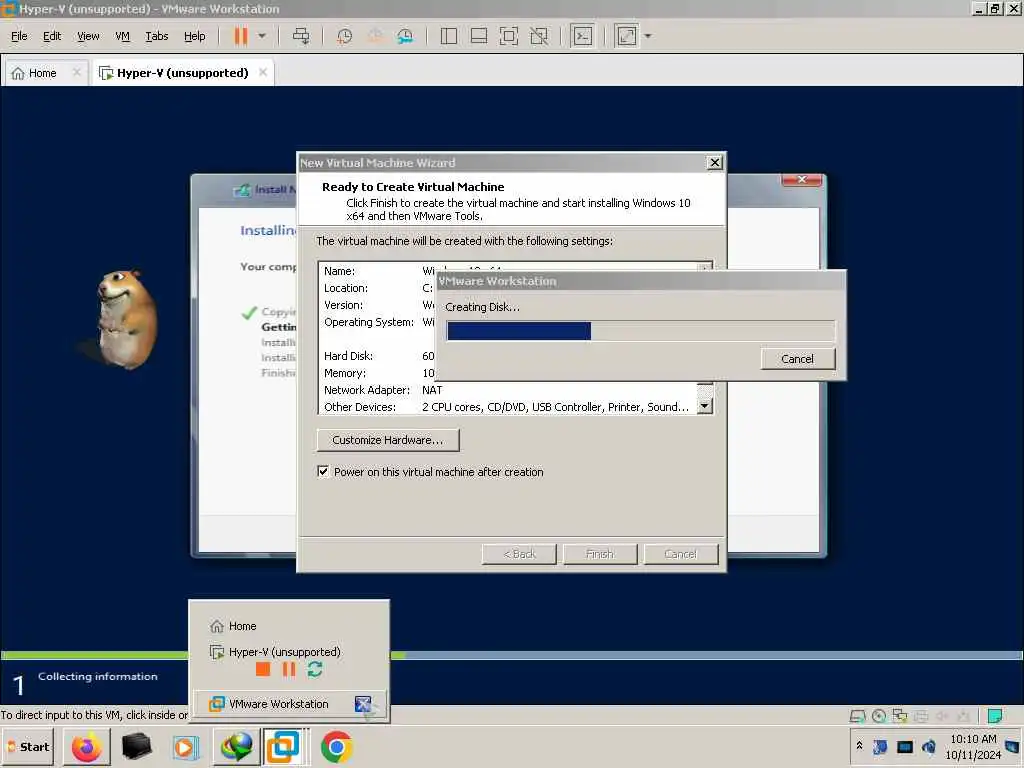Open the power options dropdown arrow beside pause
1024x768 pixels.
click(262, 36)
